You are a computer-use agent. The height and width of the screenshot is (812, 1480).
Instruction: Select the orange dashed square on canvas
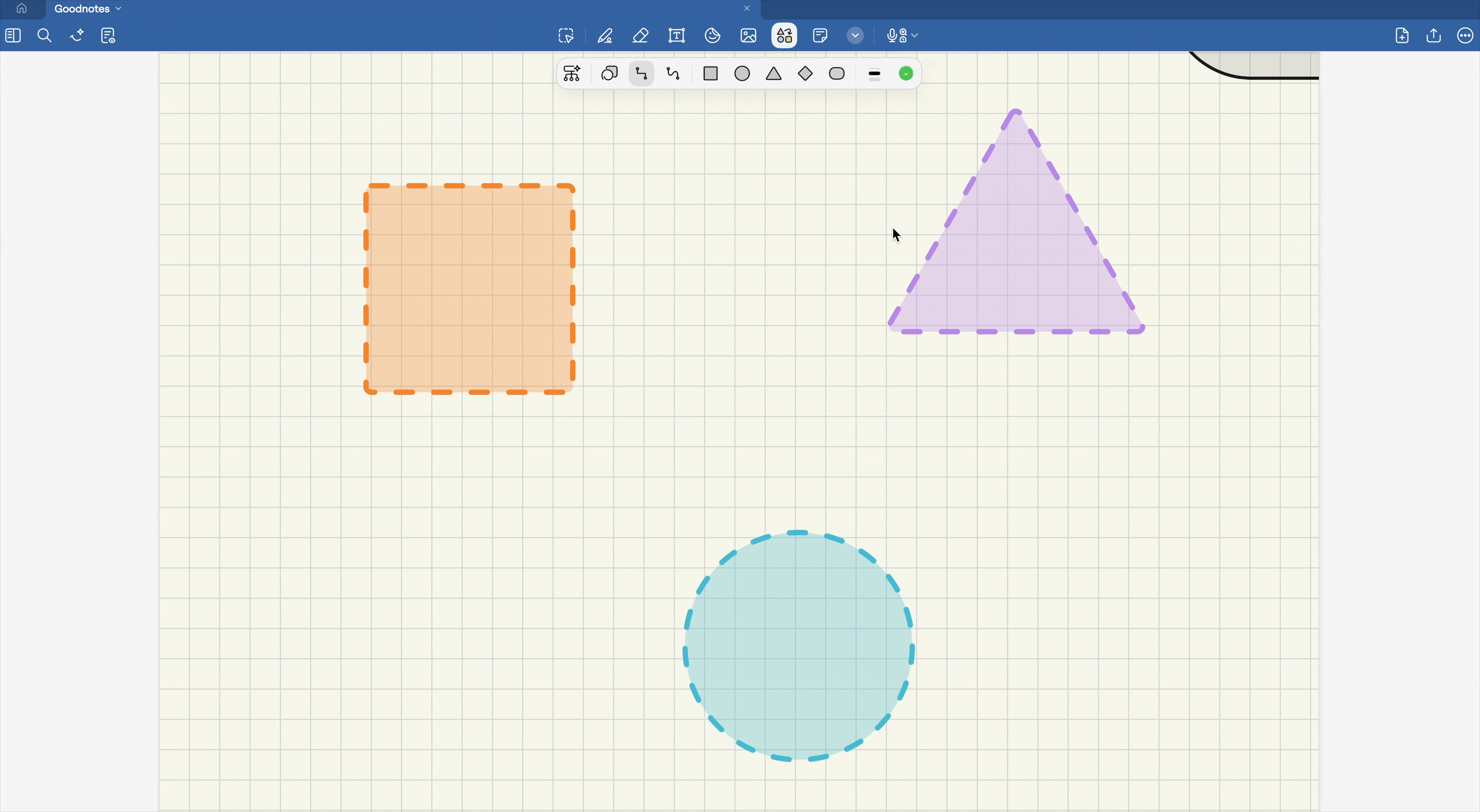click(469, 289)
